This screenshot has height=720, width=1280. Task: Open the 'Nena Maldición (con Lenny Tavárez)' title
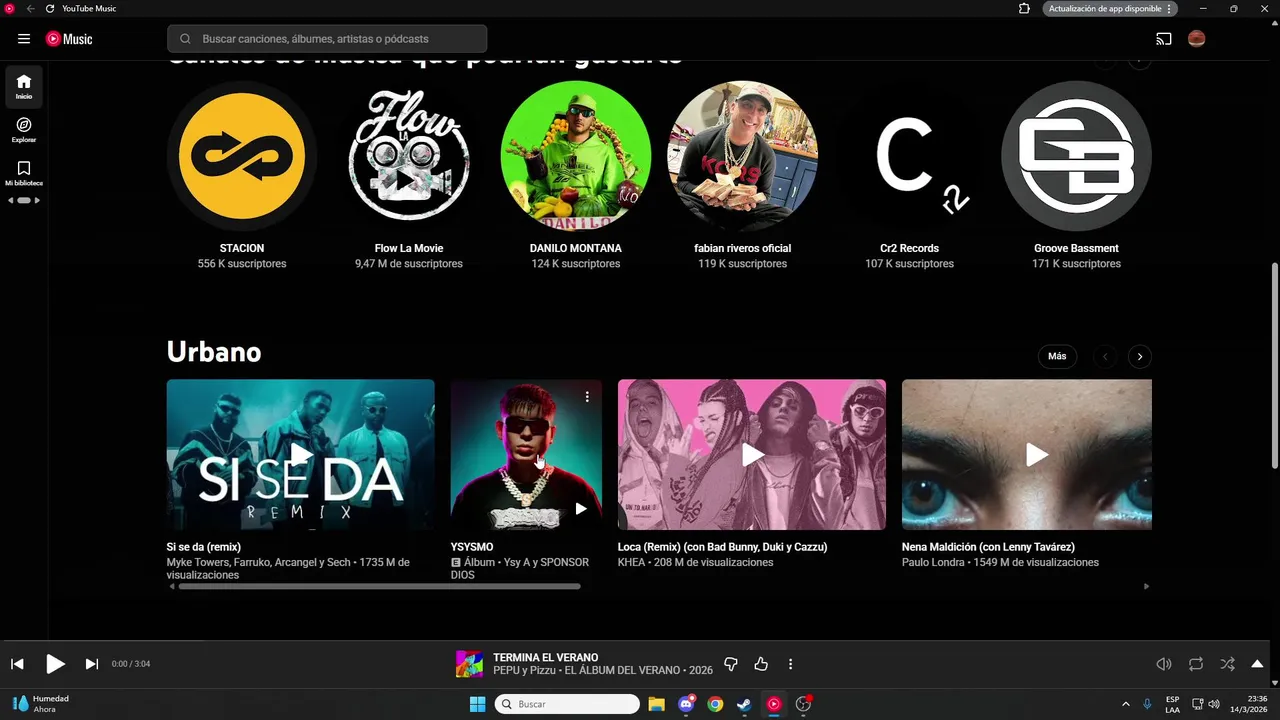[x=988, y=547]
